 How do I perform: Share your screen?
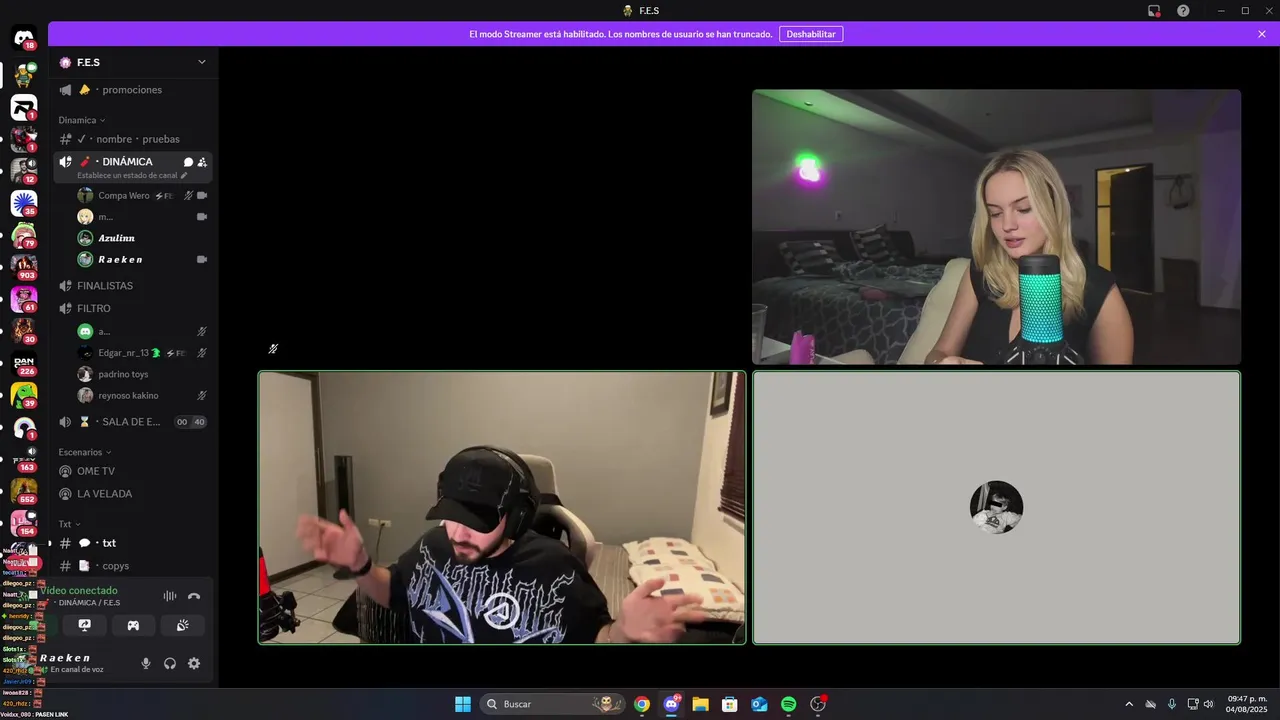tap(85, 625)
